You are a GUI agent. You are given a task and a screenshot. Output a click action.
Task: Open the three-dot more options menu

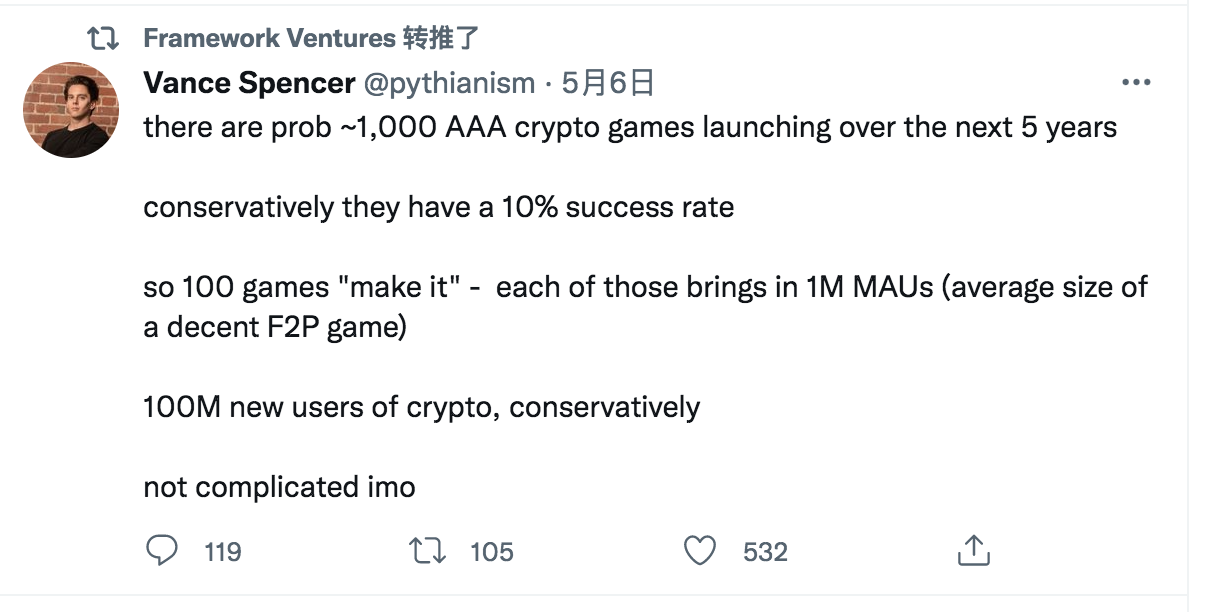pos(1136,83)
